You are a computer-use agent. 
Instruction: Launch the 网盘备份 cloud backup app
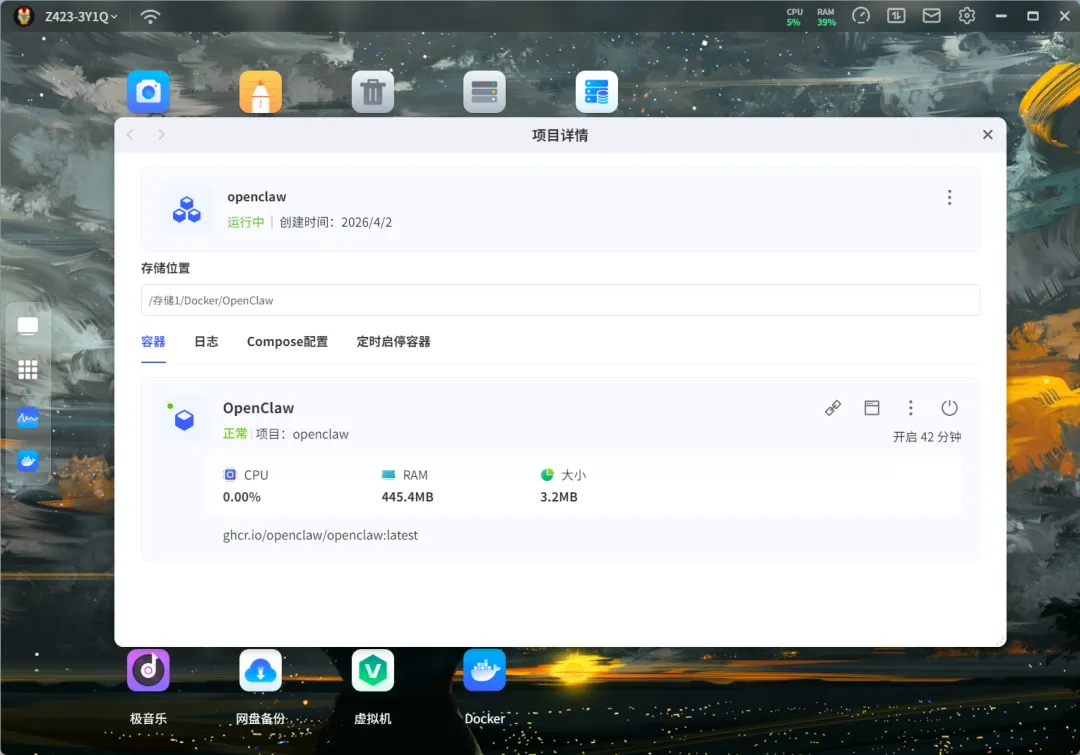coord(260,670)
